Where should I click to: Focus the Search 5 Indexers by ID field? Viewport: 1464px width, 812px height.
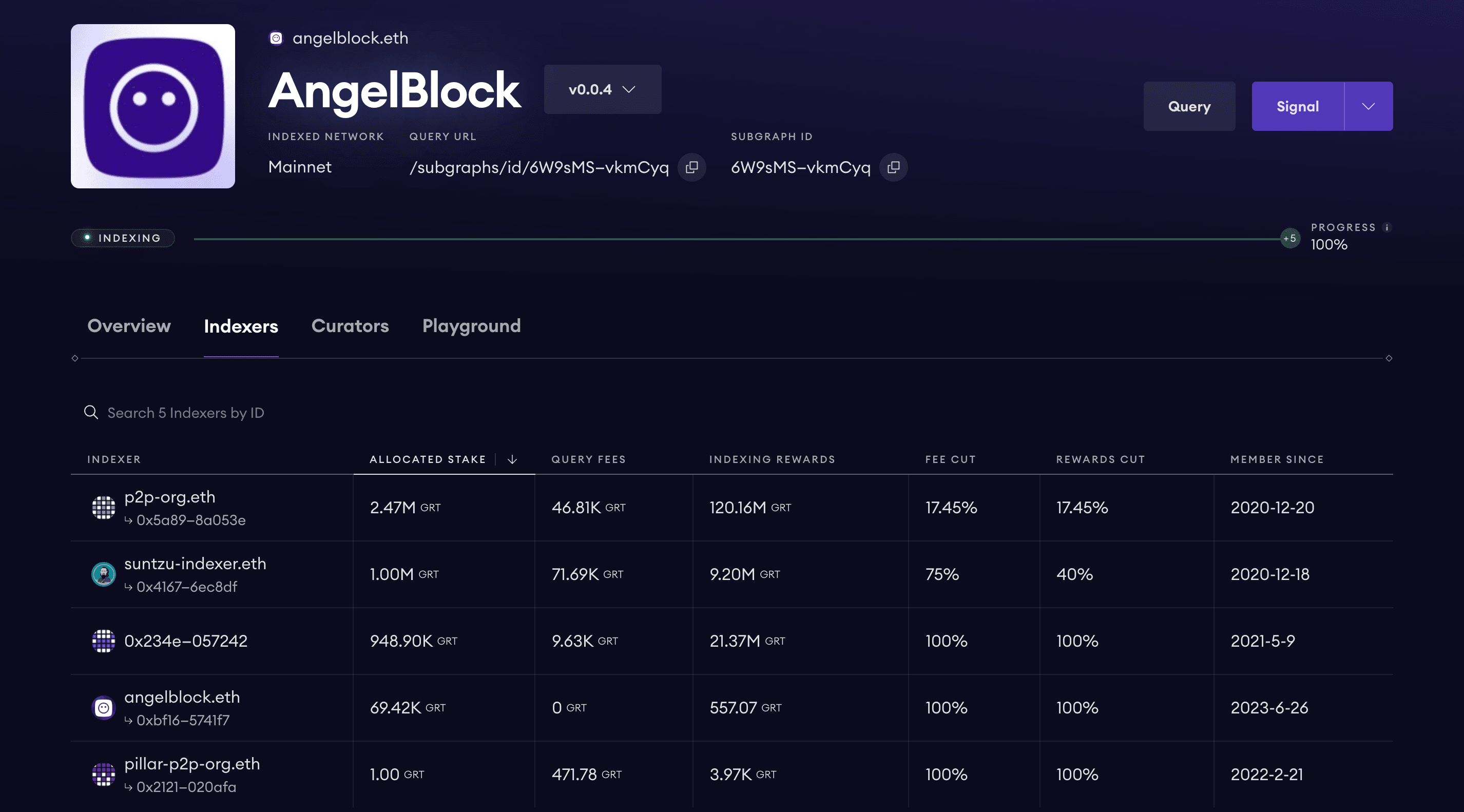coord(185,413)
